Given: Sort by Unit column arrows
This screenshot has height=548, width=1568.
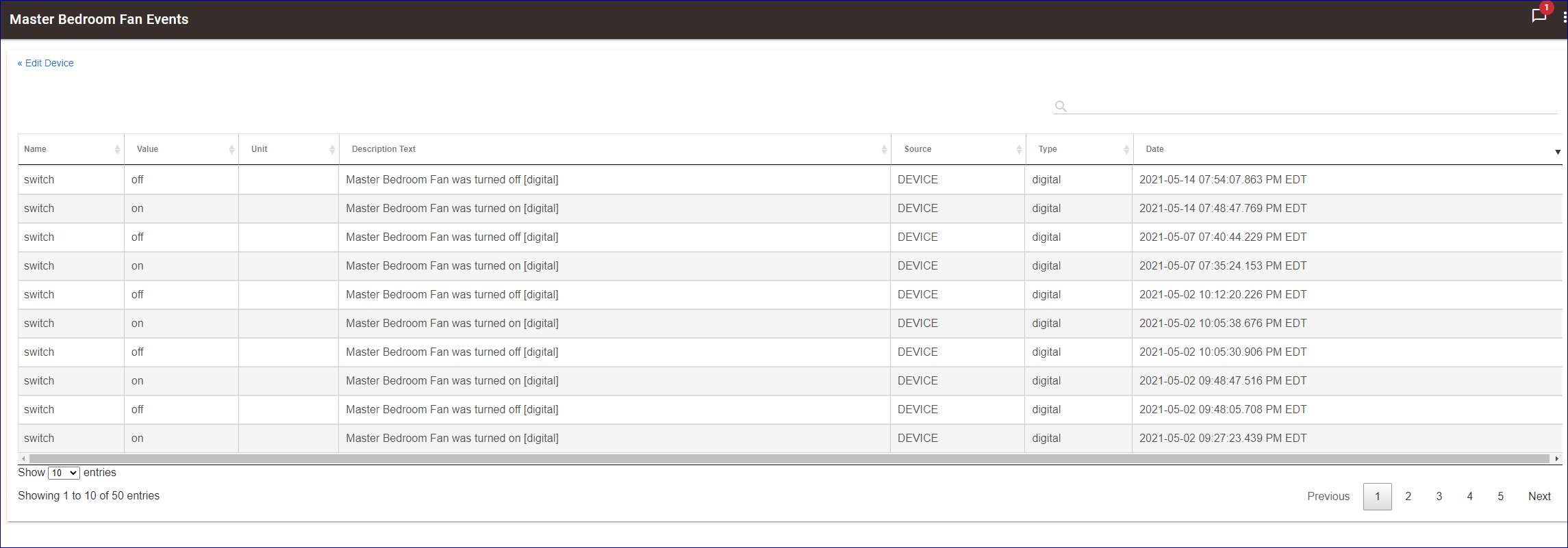Looking at the screenshot, I should point(332,149).
